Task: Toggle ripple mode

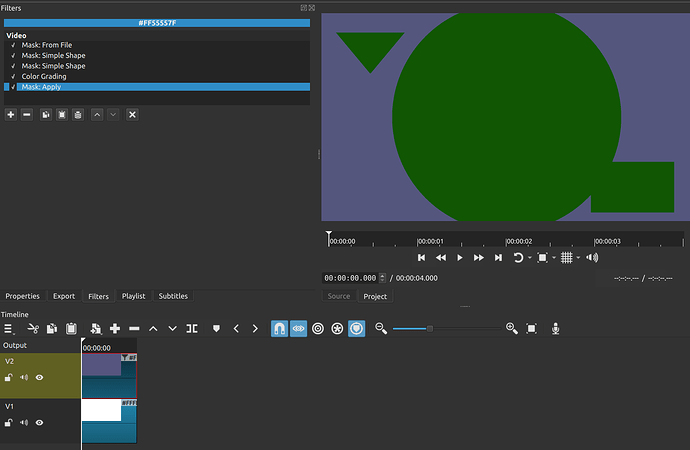Action: (318, 329)
